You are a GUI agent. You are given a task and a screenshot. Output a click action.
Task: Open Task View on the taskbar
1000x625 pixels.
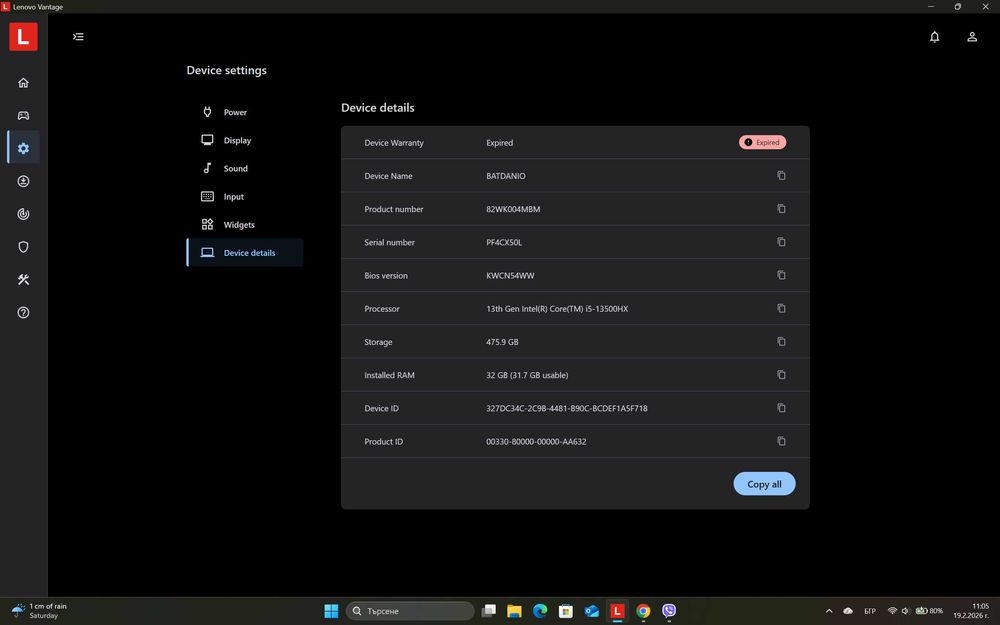click(489, 611)
